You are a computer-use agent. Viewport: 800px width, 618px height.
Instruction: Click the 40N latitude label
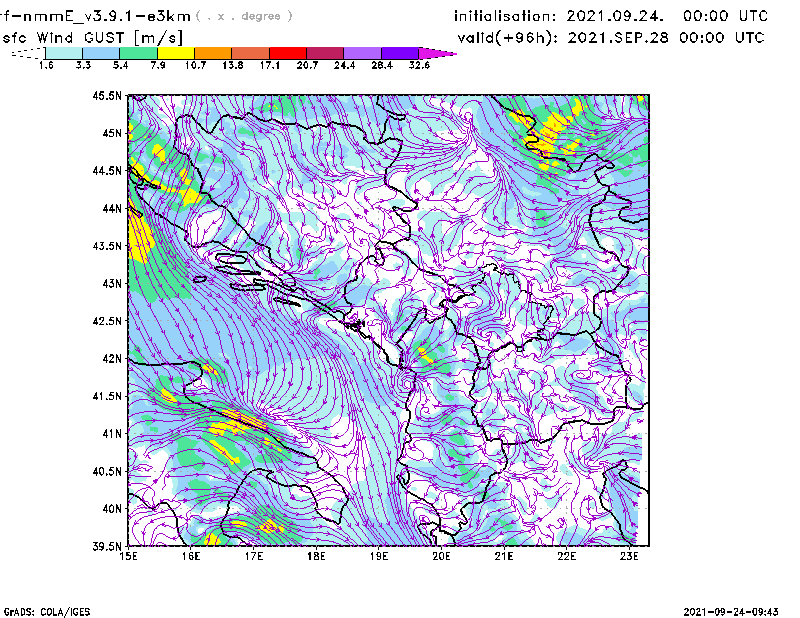[x=112, y=509]
